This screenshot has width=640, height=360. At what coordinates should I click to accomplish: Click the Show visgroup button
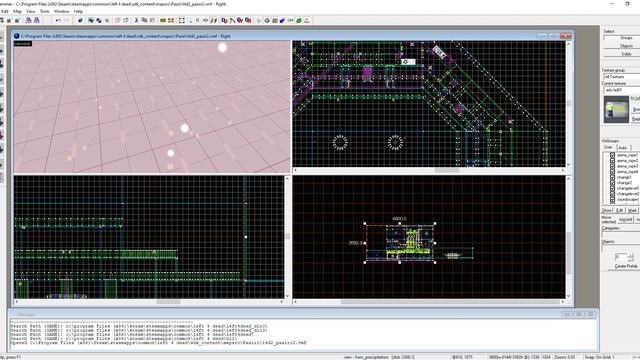[607, 211]
